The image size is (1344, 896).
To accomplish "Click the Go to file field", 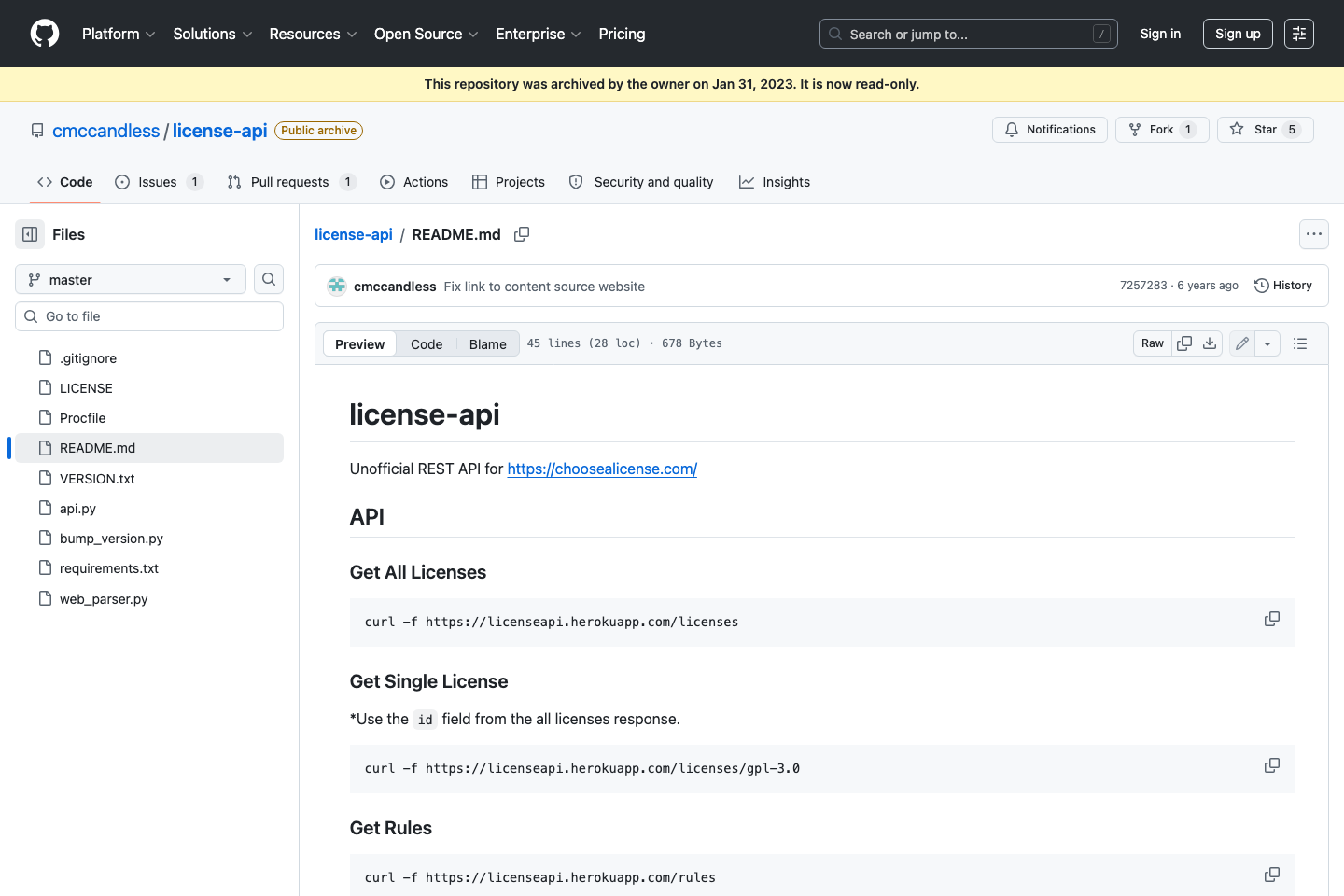I will pyautogui.click(x=149, y=315).
